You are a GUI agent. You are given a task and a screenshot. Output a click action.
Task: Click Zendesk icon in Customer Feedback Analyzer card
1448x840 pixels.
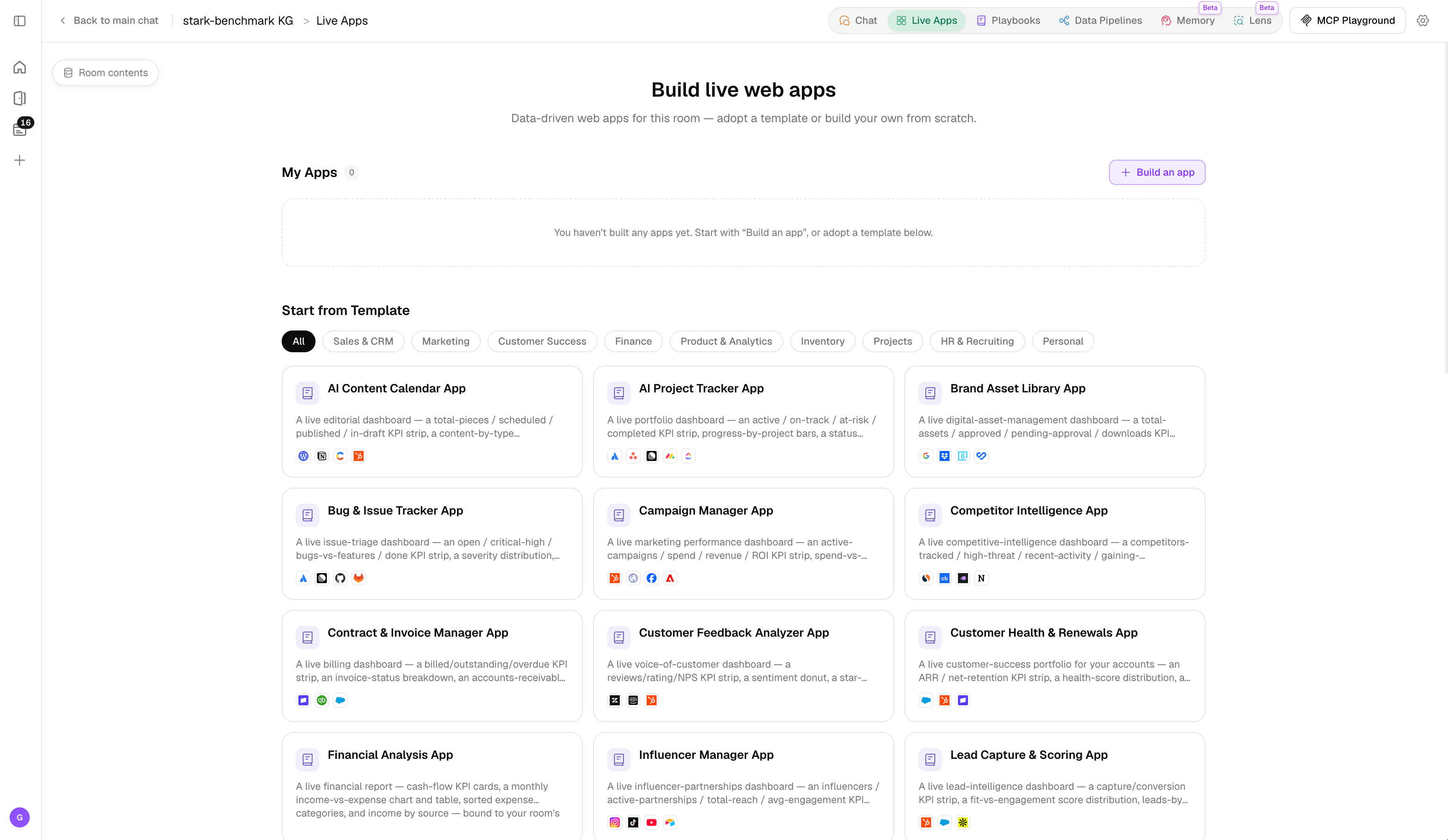pyautogui.click(x=615, y=700)
